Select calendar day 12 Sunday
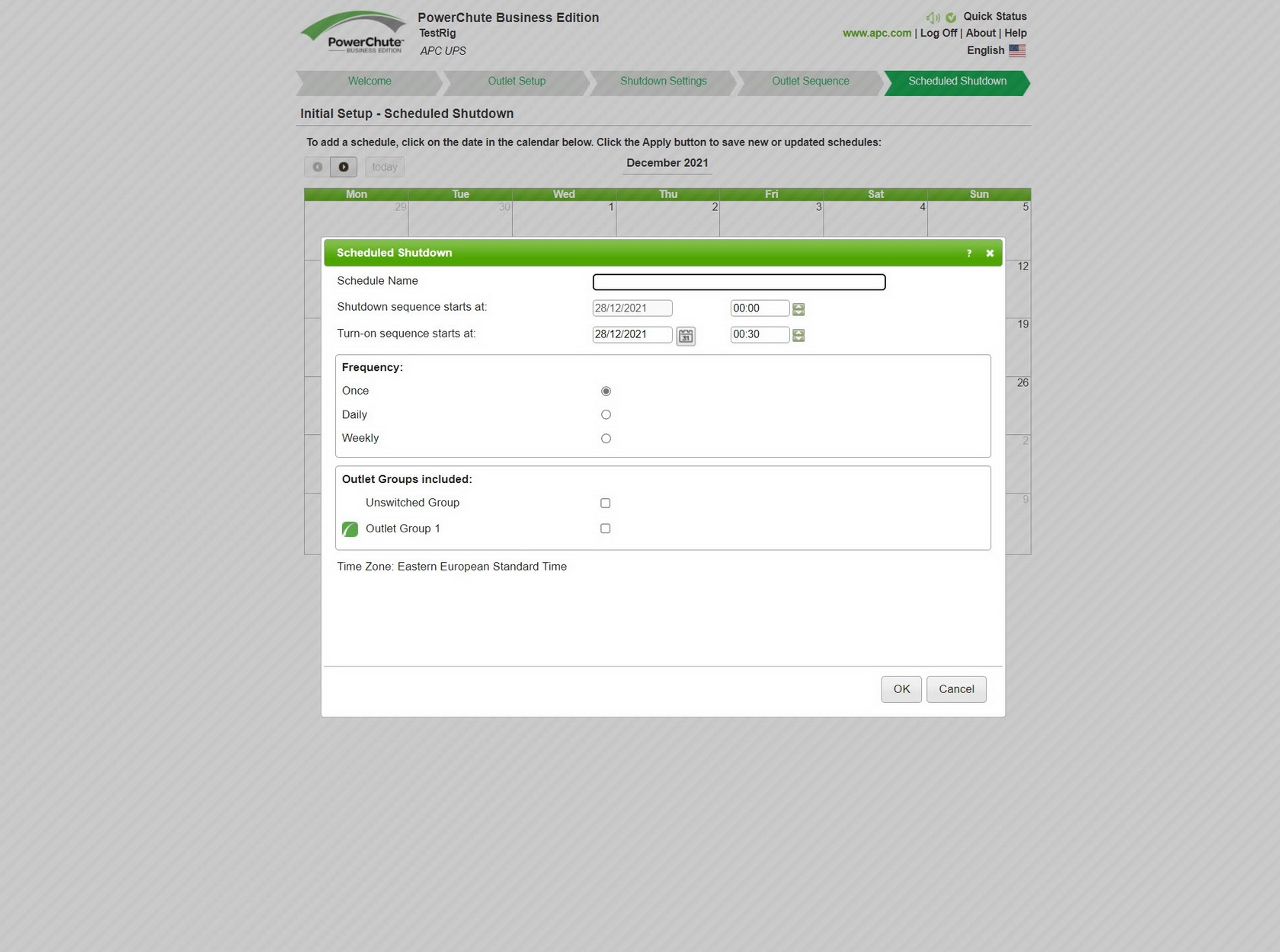 tap(1019, 289)
